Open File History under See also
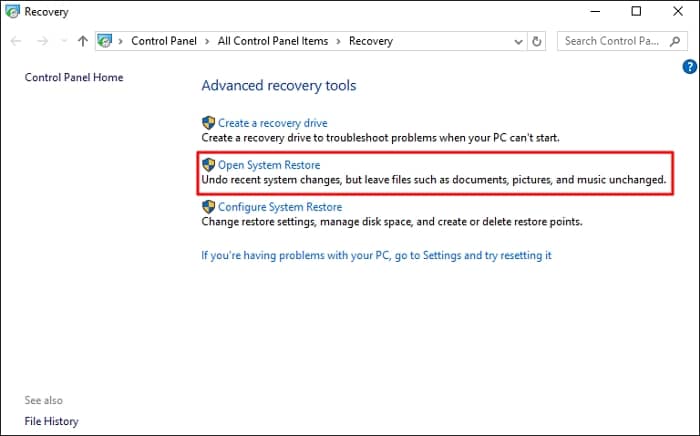This screenshot has width=700, height=436. (x=51, y=421)
